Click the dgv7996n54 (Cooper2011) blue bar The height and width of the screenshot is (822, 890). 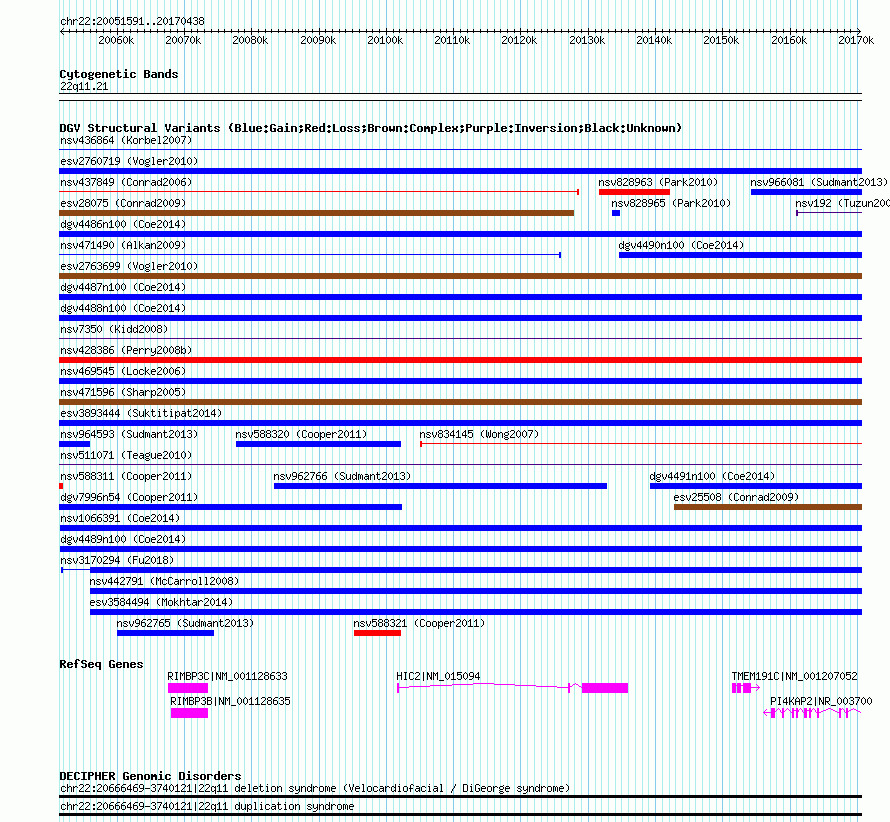(x=230, y=507)
